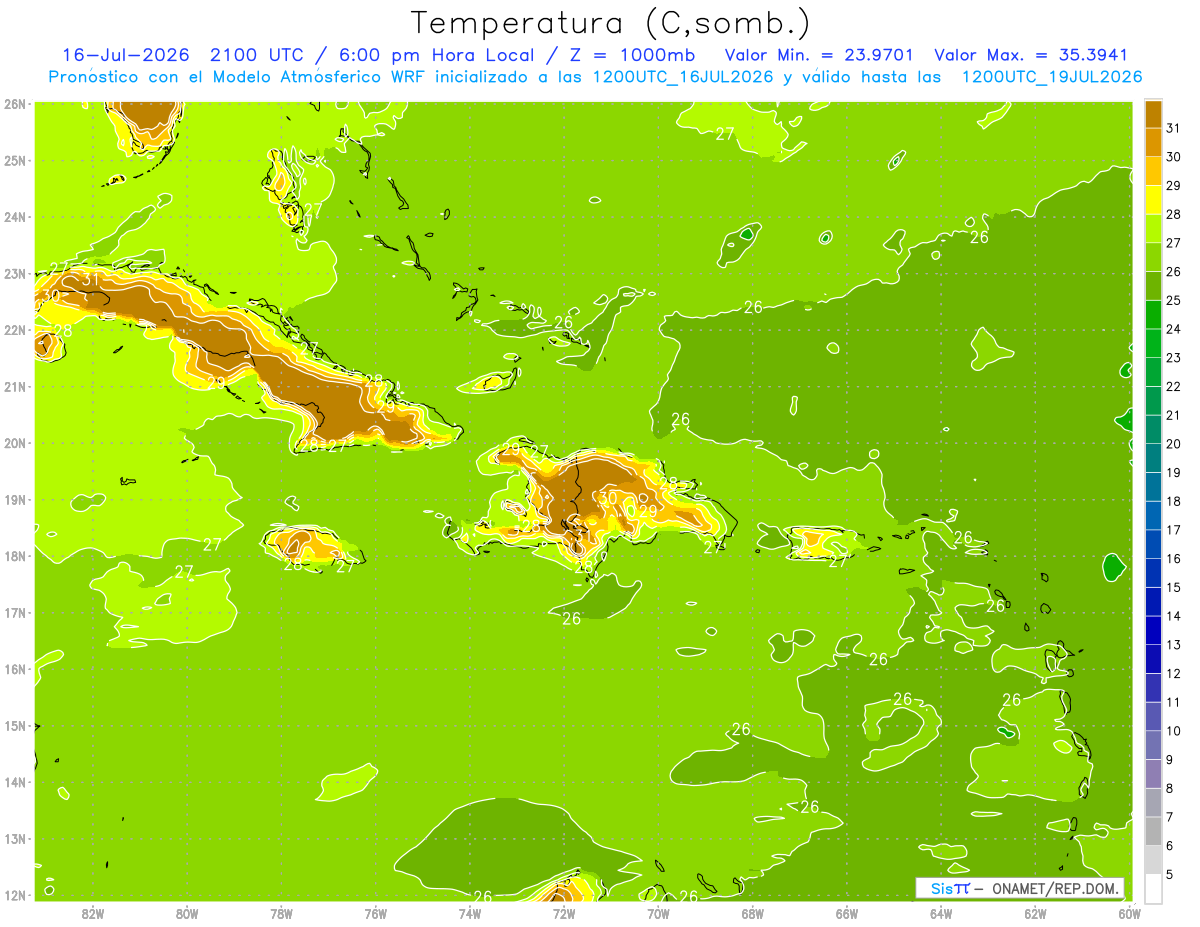Click the gray swatch between 6 and 7
This screenshot has width=1200, height=927.
[x=1153, y=831]
